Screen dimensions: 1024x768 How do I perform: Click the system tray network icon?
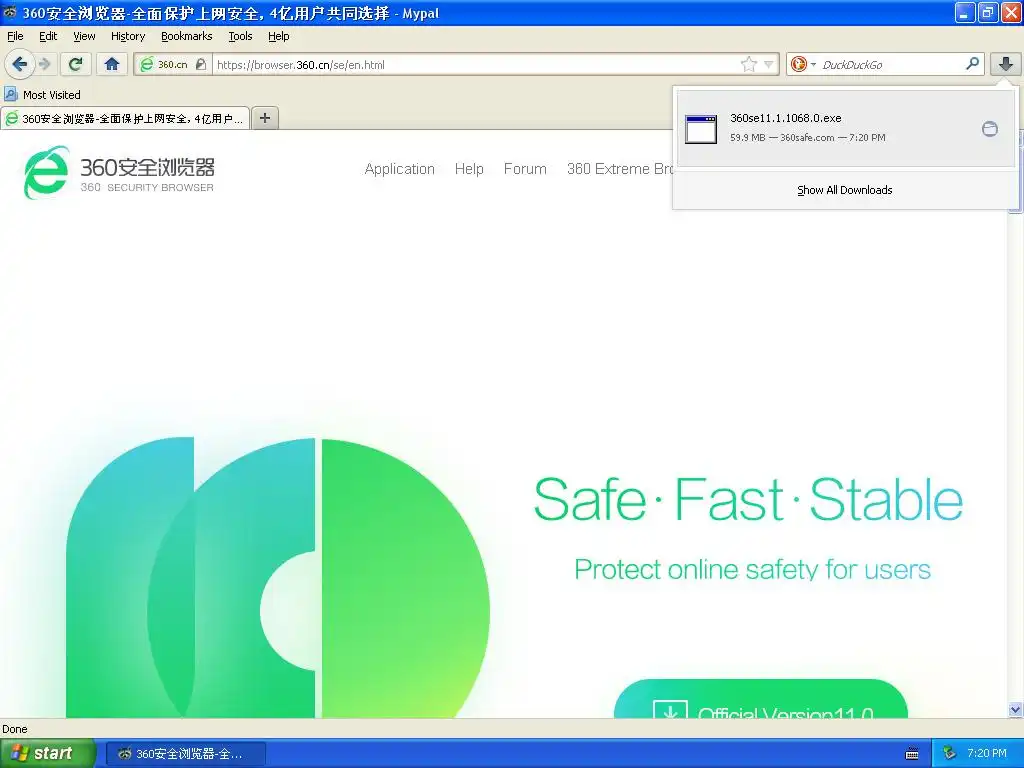(950, 753)
